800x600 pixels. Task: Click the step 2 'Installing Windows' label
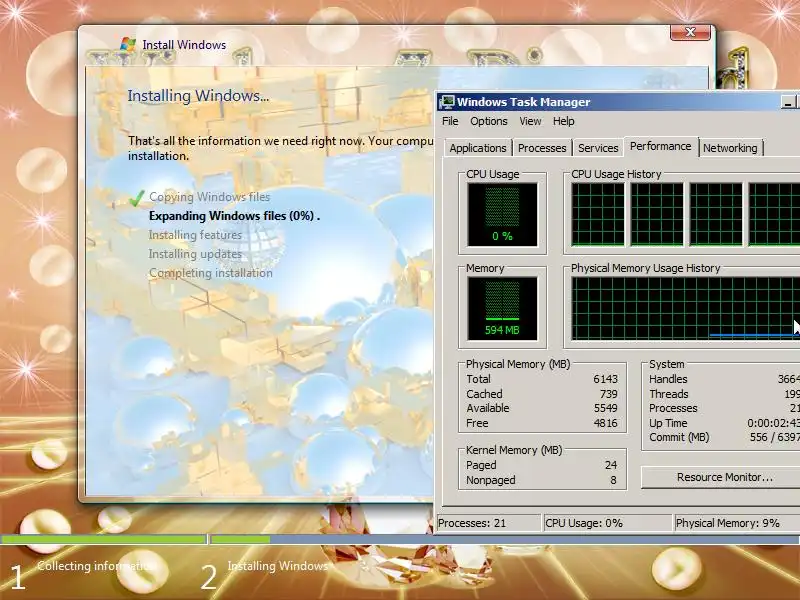(278, 566)
